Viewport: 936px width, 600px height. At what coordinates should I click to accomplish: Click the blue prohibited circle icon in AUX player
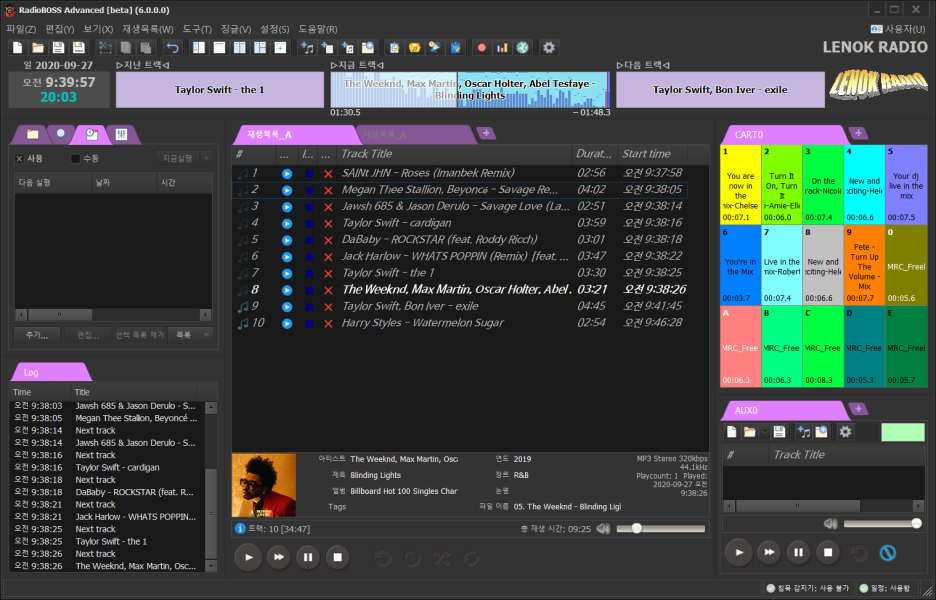pos(888,553)
